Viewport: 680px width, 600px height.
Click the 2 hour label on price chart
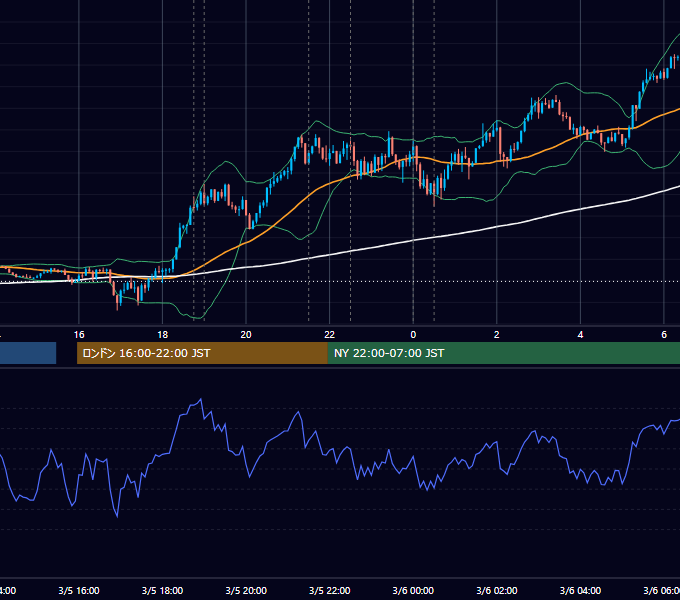(497, 335)
